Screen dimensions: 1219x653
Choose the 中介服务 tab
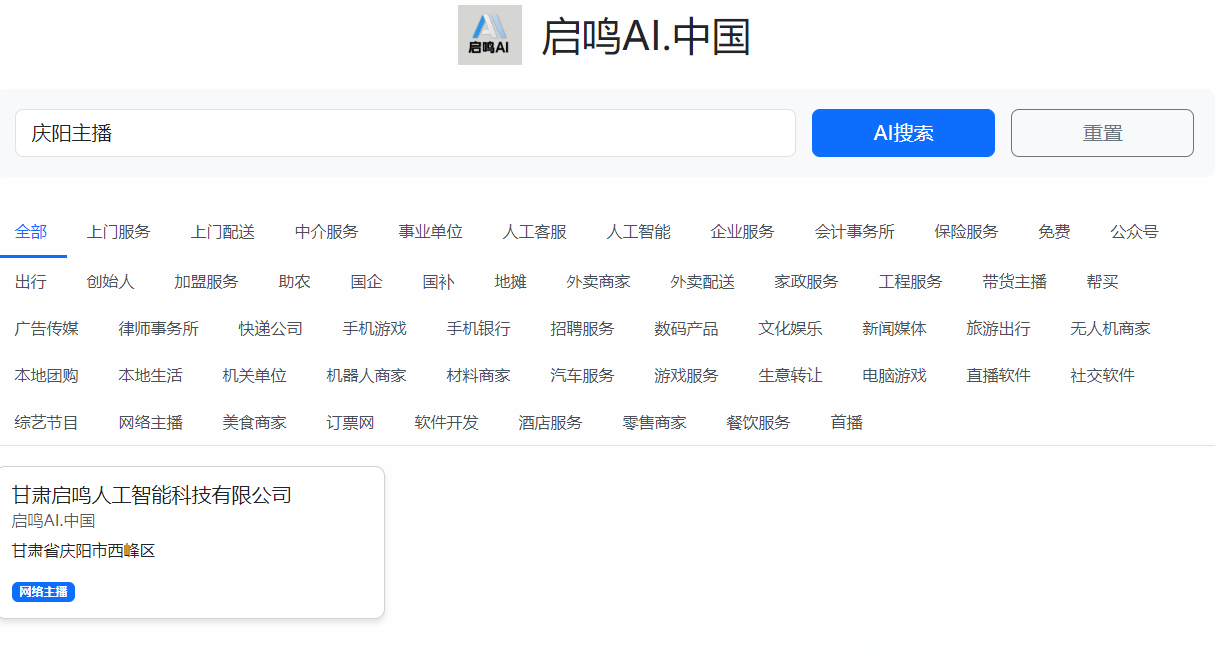point(327,232)
